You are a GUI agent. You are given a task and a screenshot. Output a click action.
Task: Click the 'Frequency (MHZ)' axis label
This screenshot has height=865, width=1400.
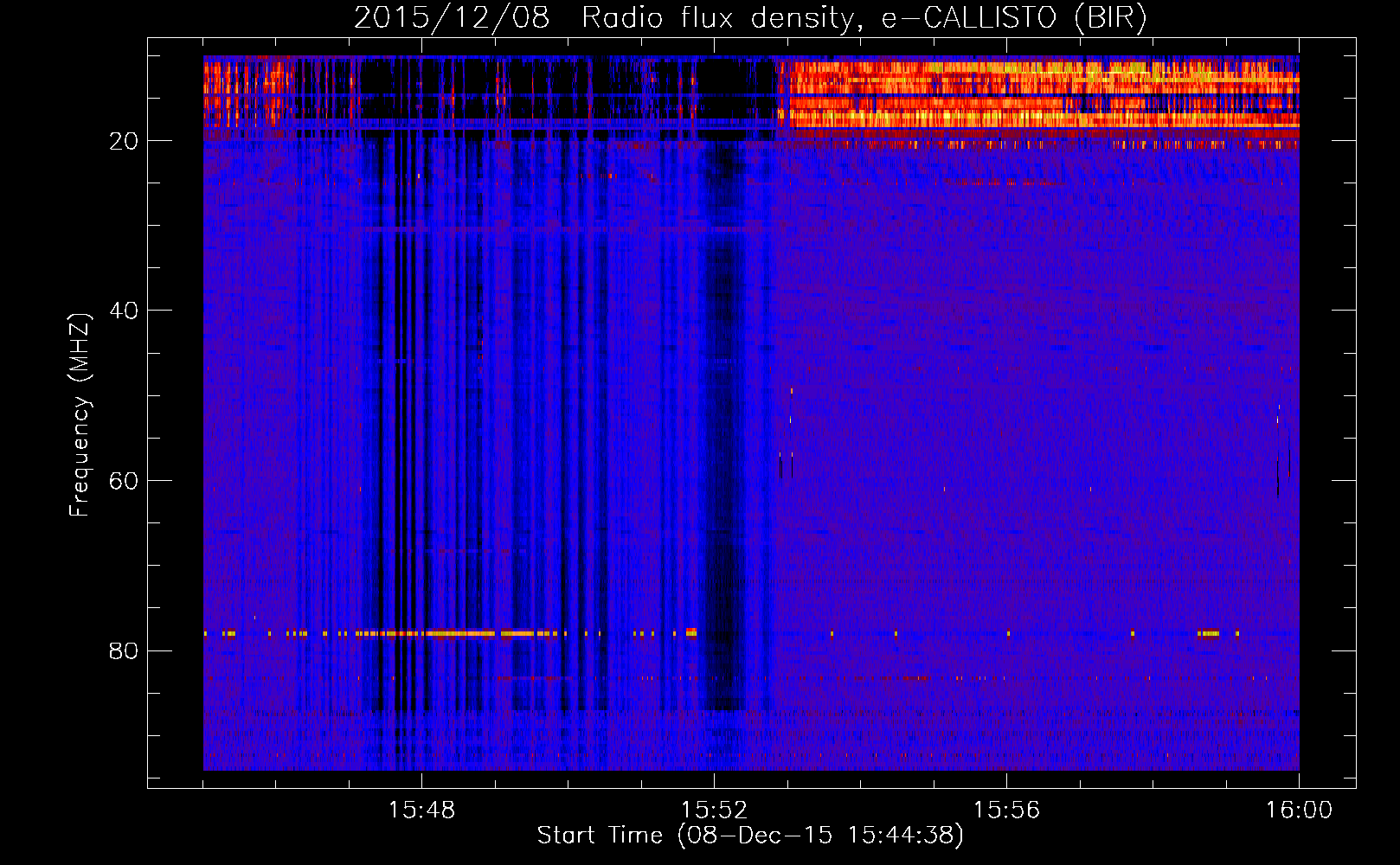[x=80, y=415]
